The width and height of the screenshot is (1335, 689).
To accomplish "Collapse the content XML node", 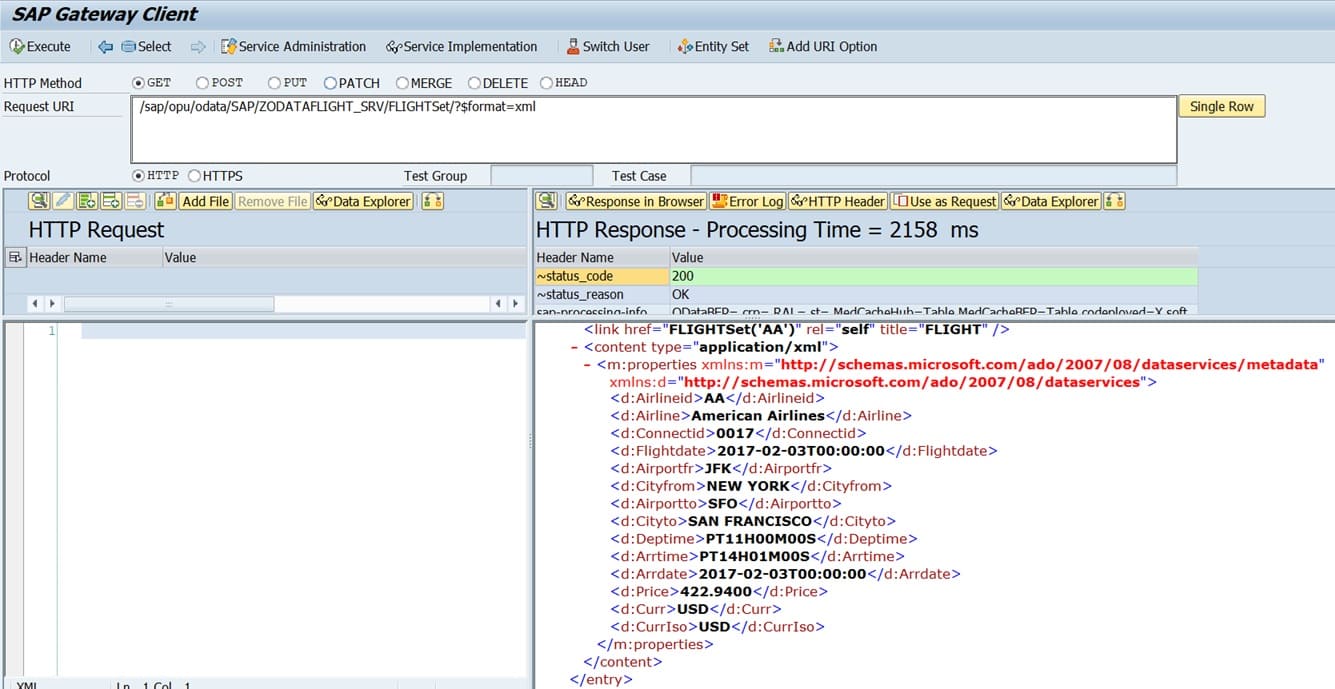I will 575,347.
